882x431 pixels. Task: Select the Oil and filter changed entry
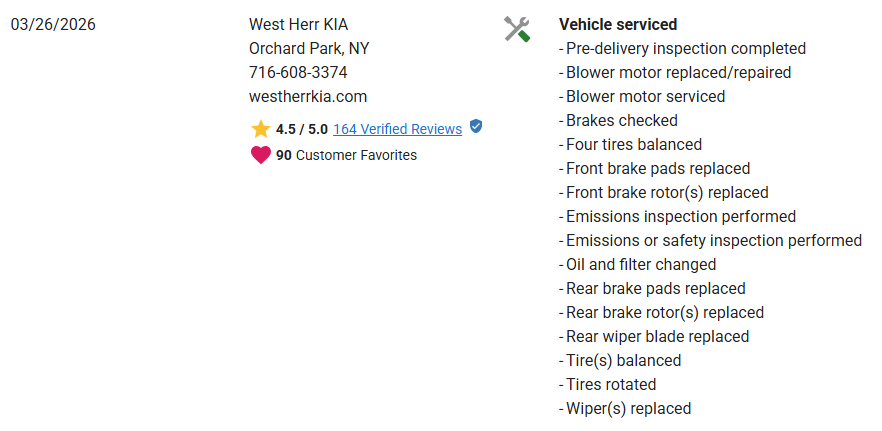click(640, 265)
